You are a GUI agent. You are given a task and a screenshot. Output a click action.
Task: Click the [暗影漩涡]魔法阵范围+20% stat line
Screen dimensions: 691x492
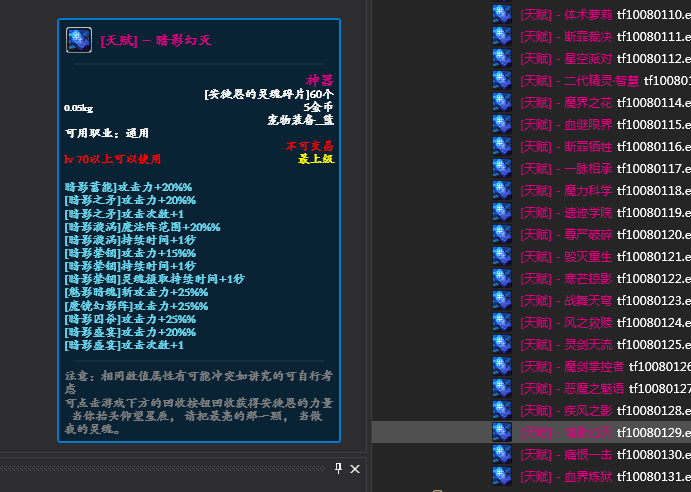coord(142,227)
